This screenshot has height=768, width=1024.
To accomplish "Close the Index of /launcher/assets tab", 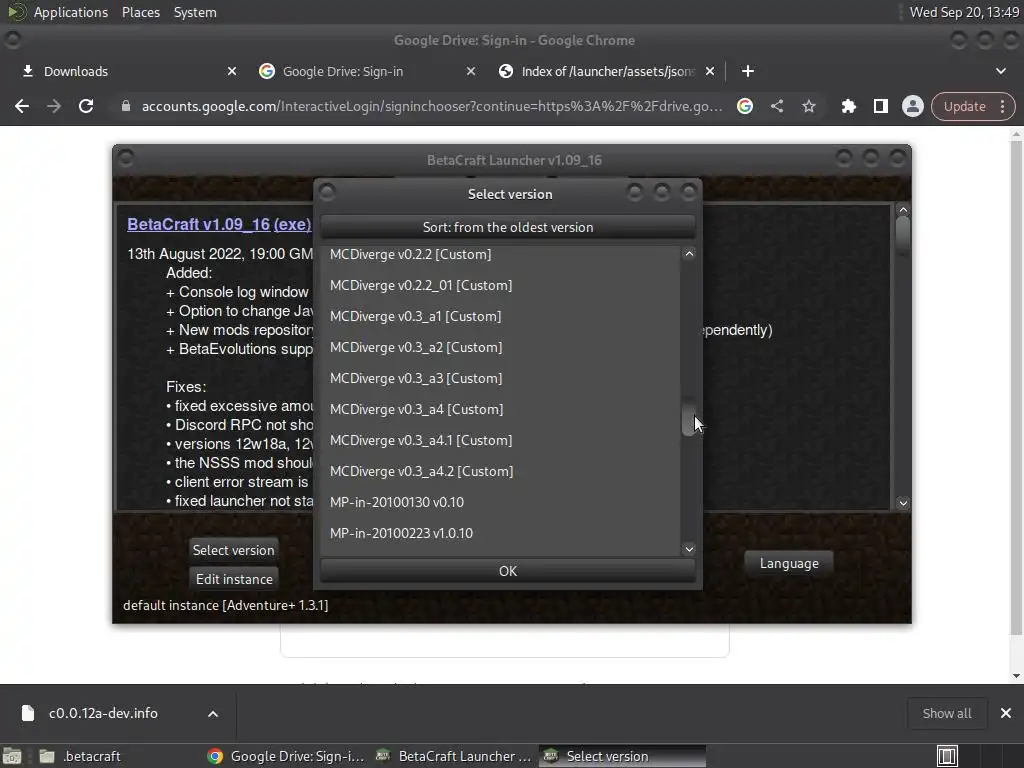I will coord(710,71).
